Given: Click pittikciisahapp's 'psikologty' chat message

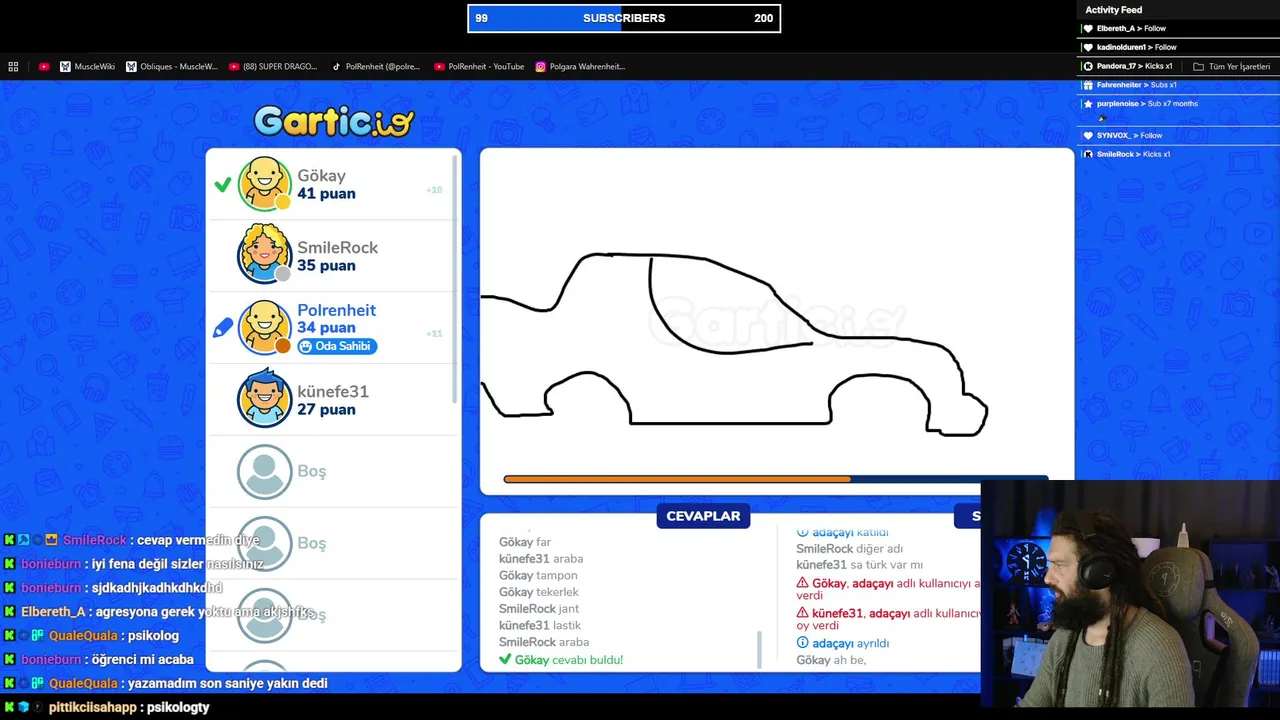Looking at the screenshot, I should [178, 707].
